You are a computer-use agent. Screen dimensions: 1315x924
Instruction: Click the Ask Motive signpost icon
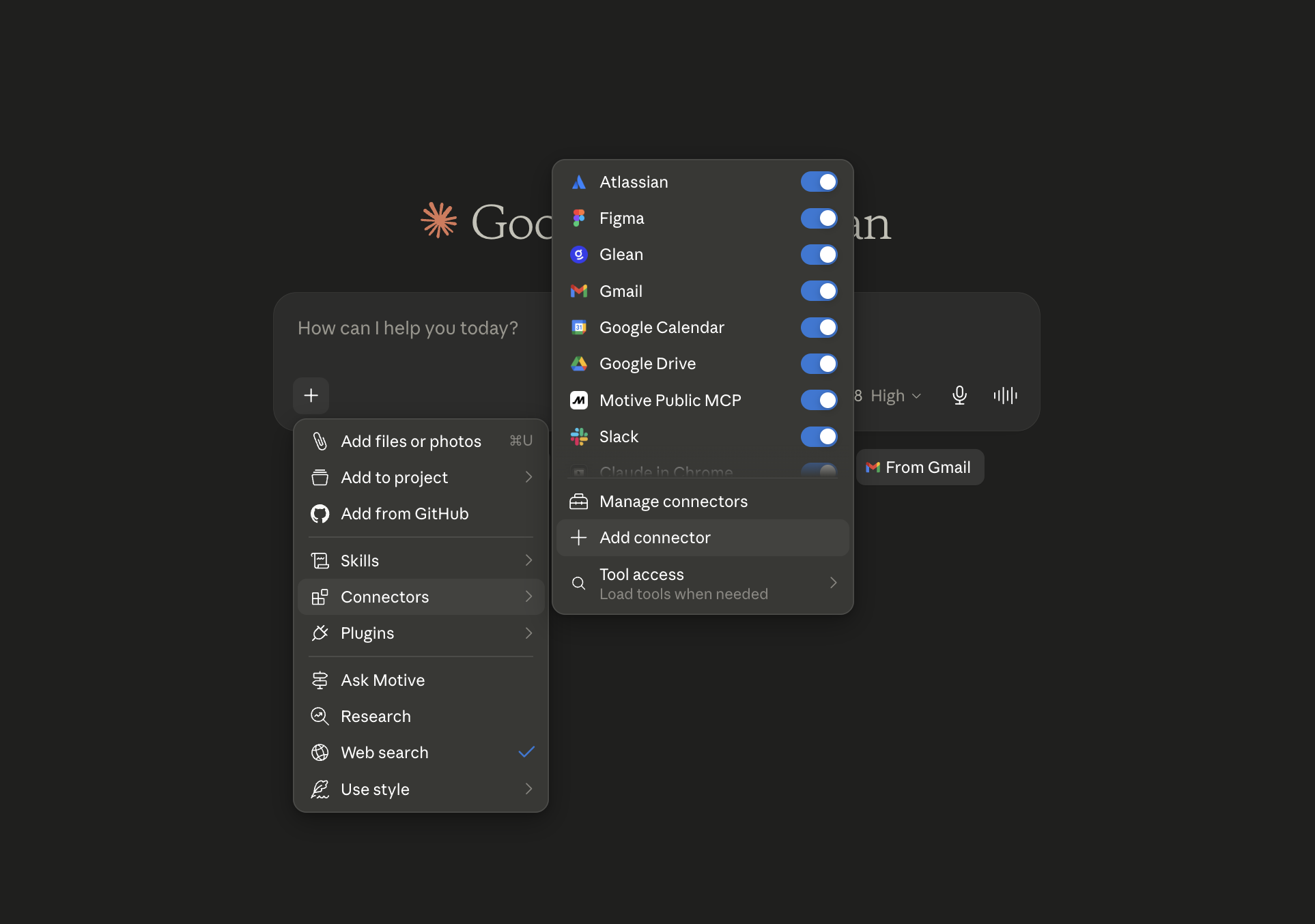[x=320, y=680]
